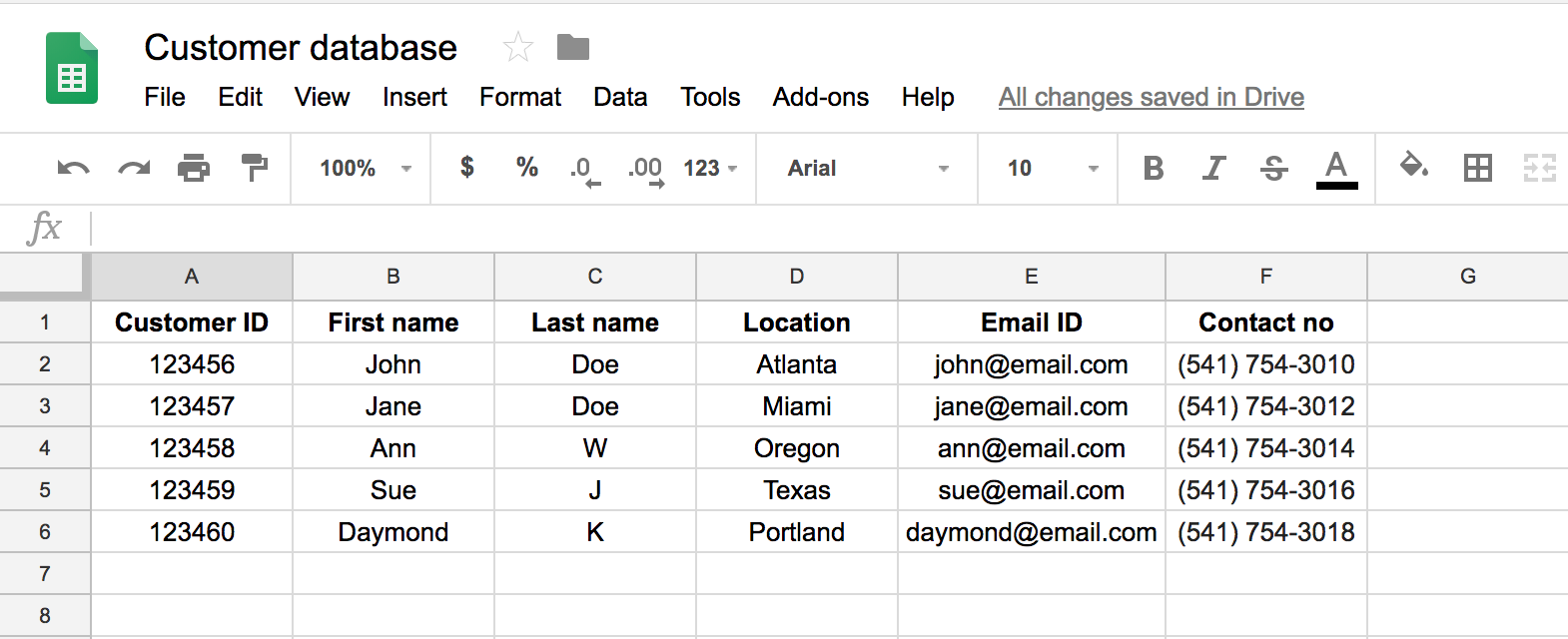This screenshot has height=639, width=1568.
Task: Open the Google Sheets home icon
Action: [72, 68]
